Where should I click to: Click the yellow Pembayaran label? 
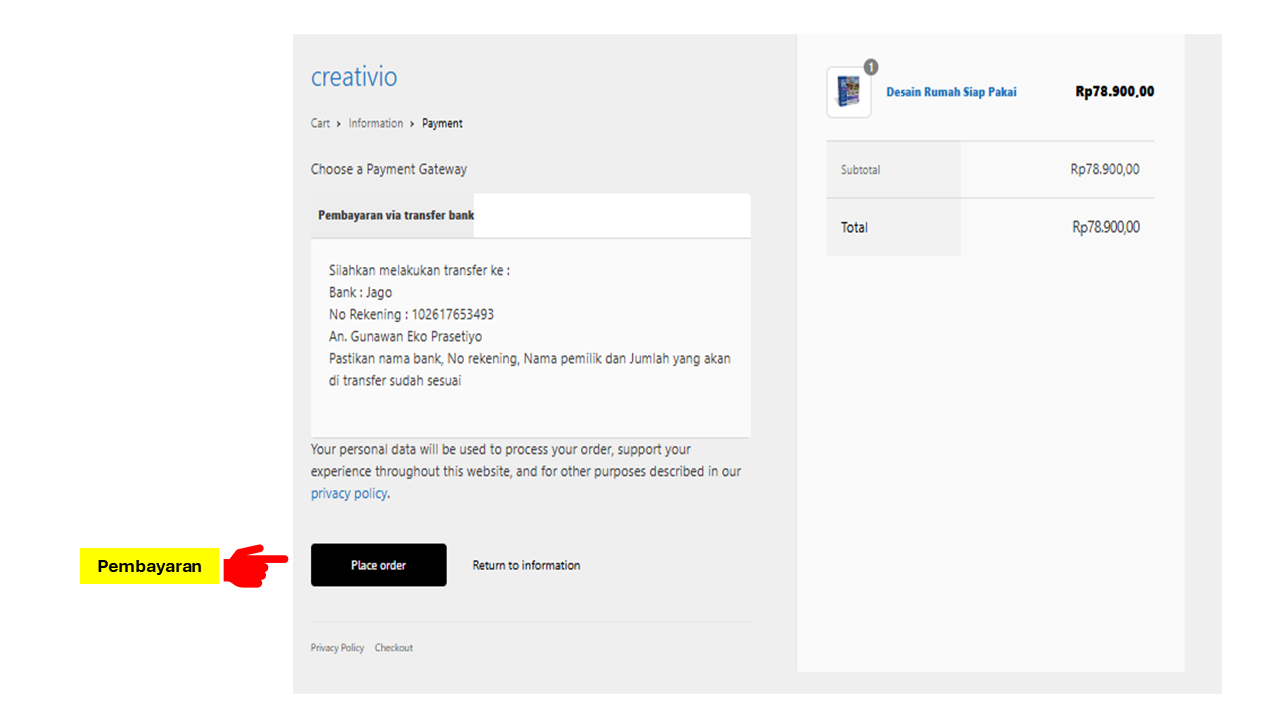(149, 567)
